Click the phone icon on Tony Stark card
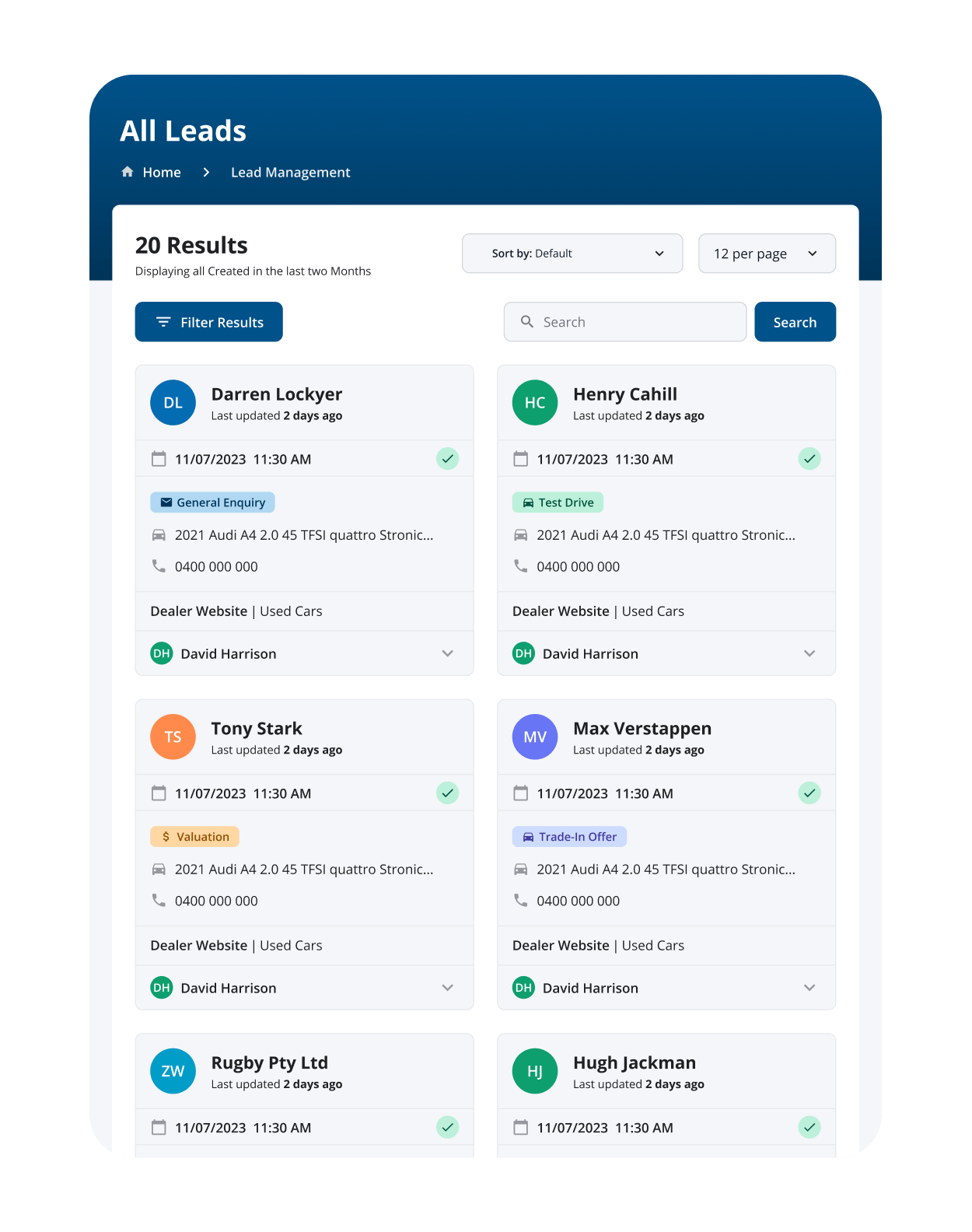 click(x=159, y=901)
